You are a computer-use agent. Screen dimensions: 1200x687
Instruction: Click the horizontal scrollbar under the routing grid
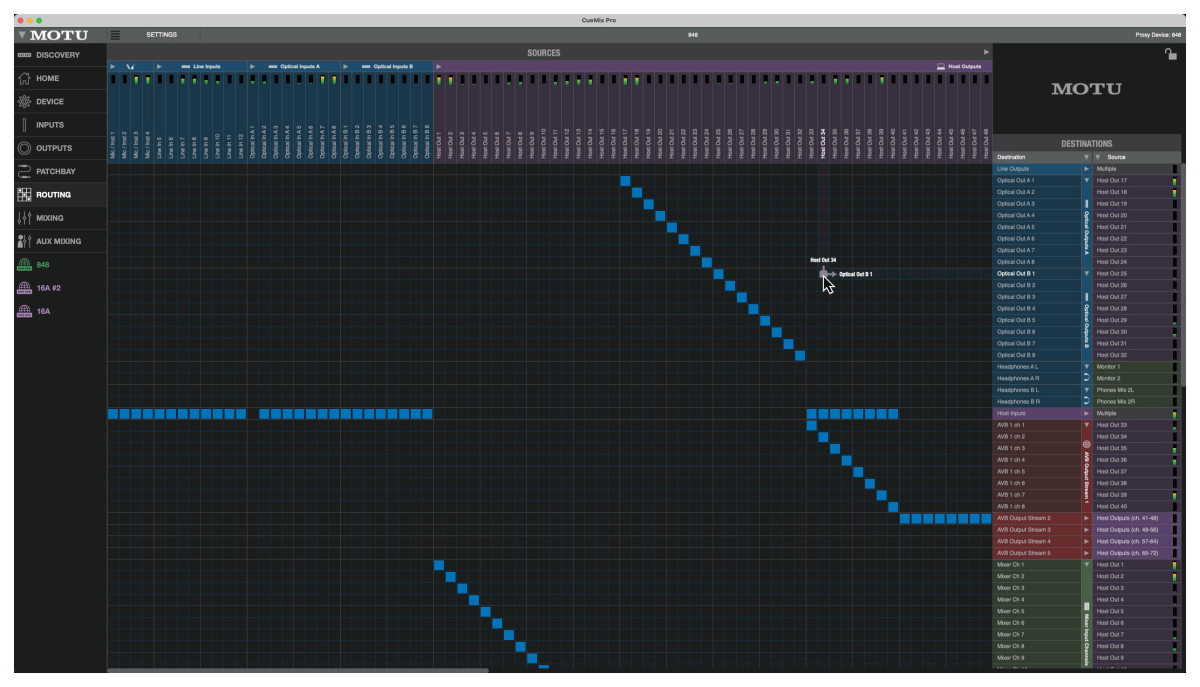point(298,670)
